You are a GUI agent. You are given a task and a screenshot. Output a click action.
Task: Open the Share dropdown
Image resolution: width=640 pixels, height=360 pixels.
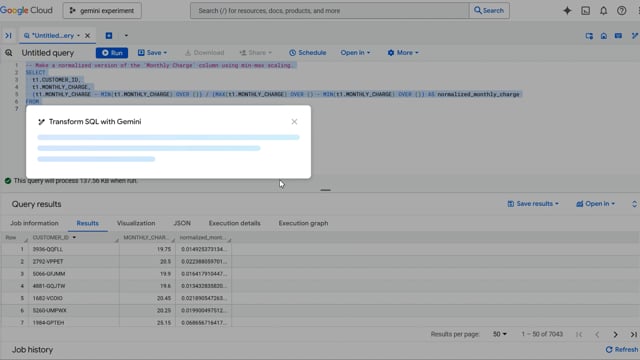[x=256, y=53]
